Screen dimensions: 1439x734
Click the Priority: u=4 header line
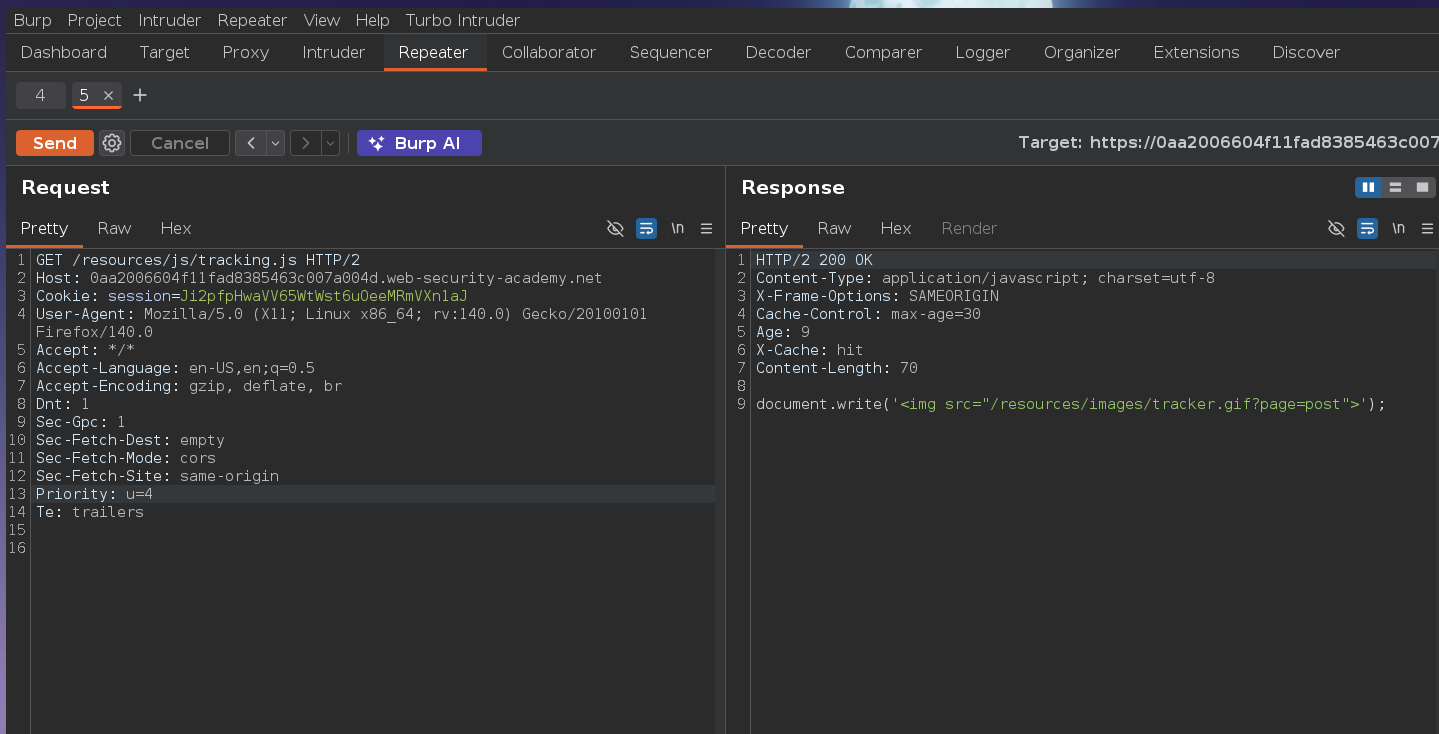(94, 494)
